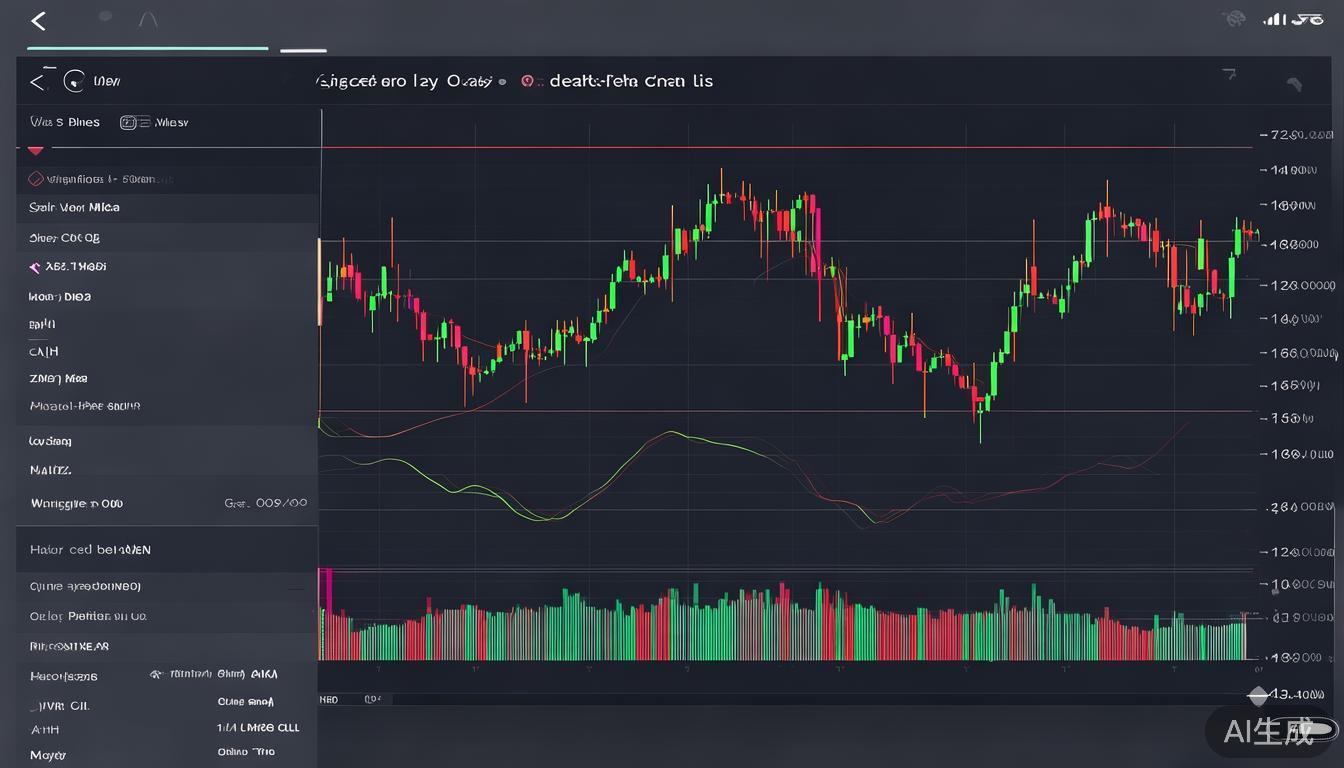Image resolution: width=1344 pixels, height=768 pixels.
Task: Click the signal bars icon in status bar
Action: pyautogui.click(x=1274, y=19)
